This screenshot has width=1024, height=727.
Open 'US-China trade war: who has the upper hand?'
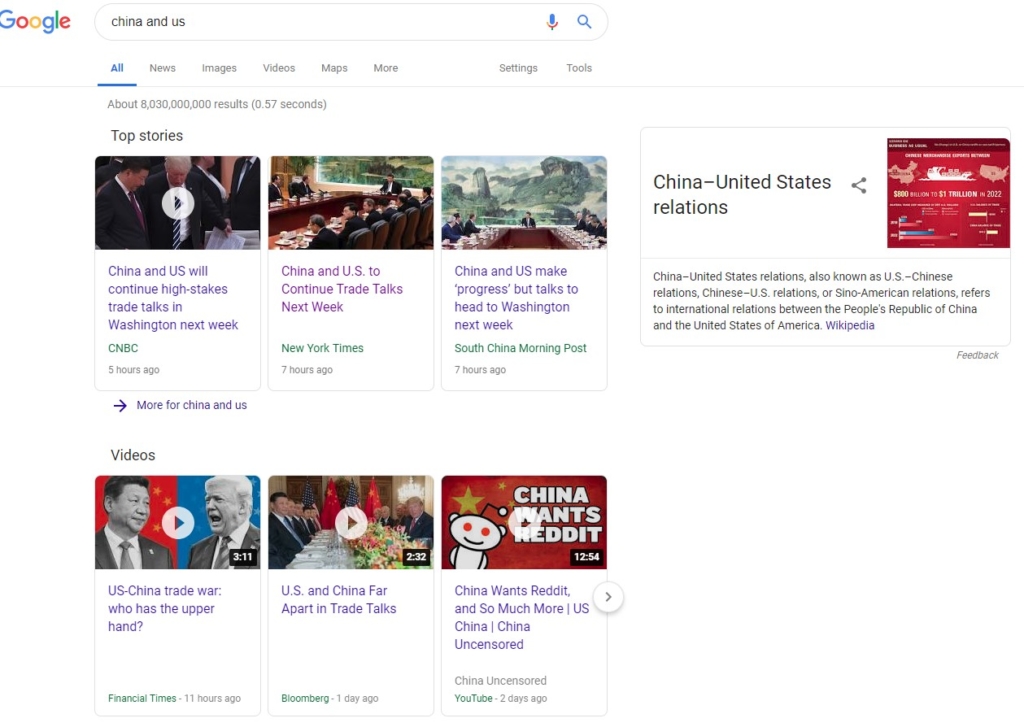165,608
